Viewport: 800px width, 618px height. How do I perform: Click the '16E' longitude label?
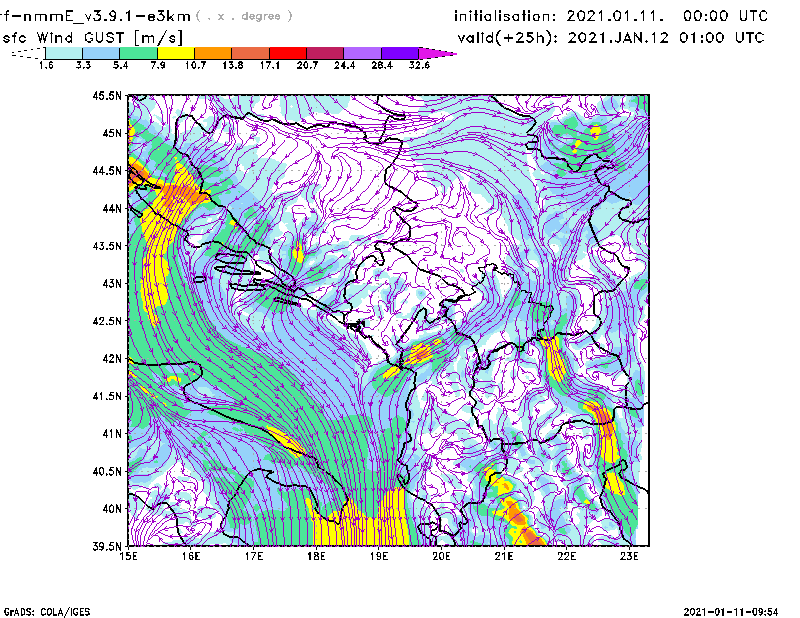[x=191, y=556]
